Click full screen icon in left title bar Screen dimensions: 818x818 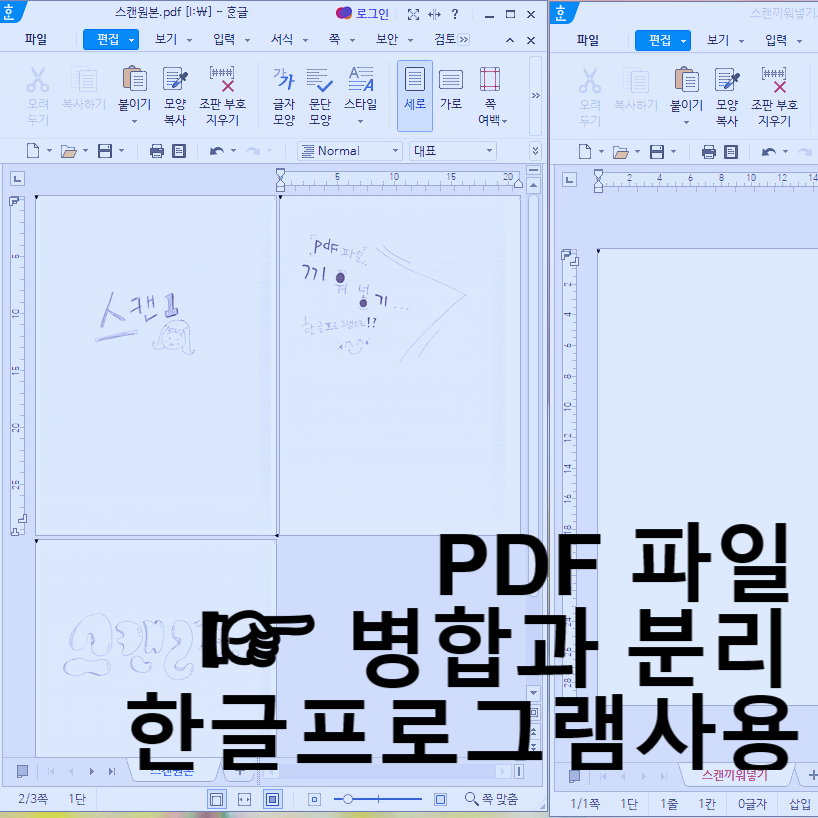coord(413,15)
